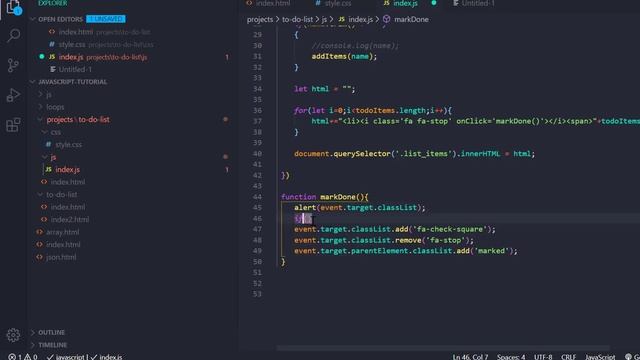640x360 pixels.
Task: Open index.html in the Open Editors list
Action: click(x=76, y=32)
